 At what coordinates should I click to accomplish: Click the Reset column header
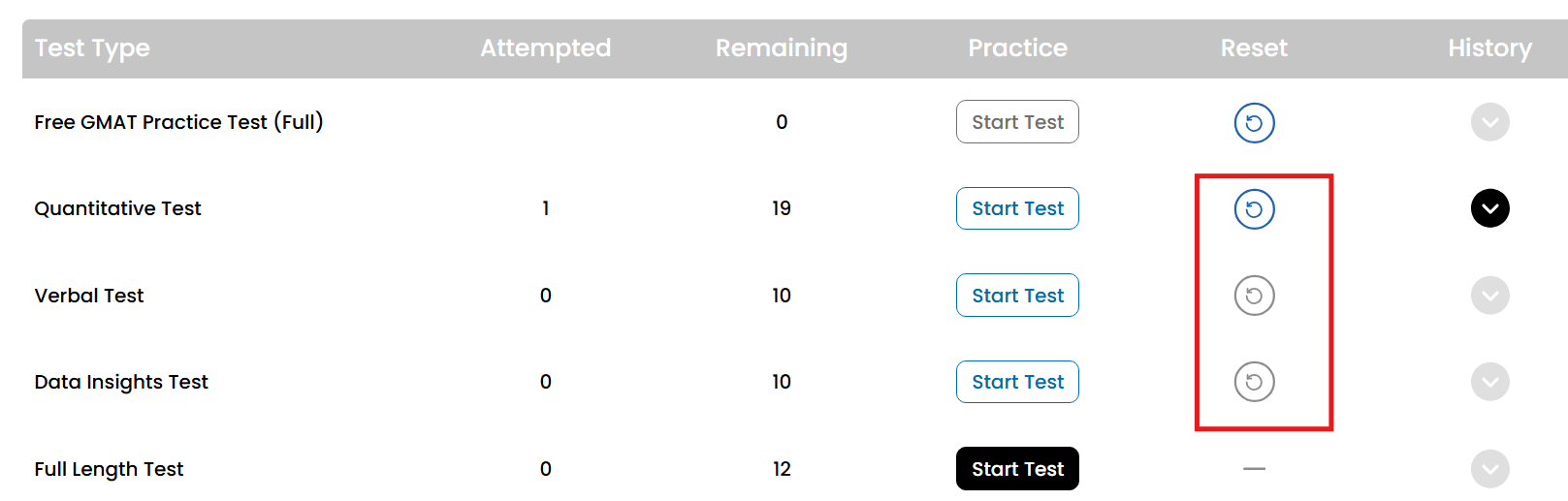[1254, 48]
